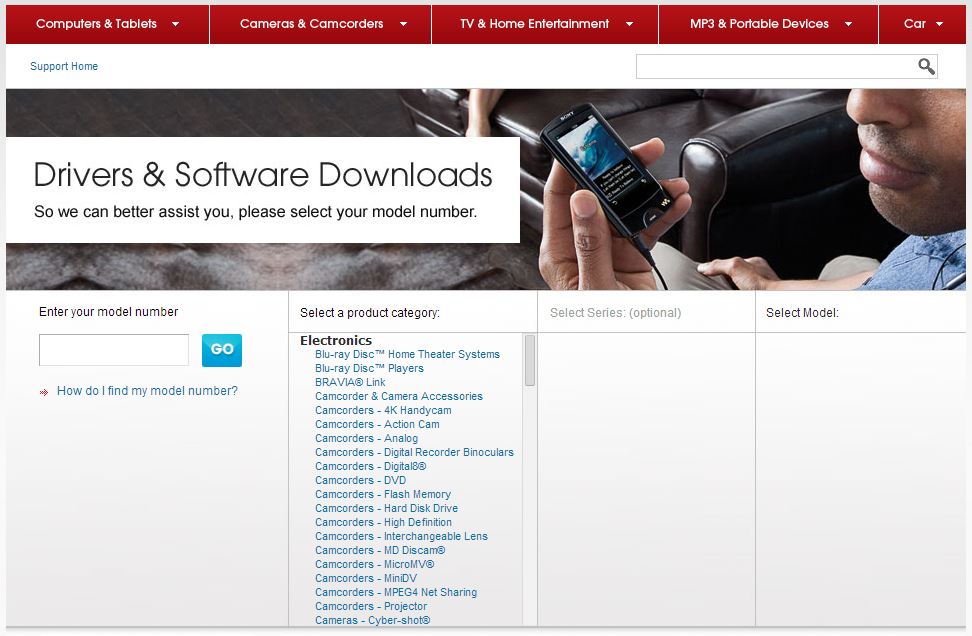Image resolution: width=972 pixels, height=636 pixels.
Task: Select Camcorders - Digital Recorder Binoculars category
Action: (414, 453)
